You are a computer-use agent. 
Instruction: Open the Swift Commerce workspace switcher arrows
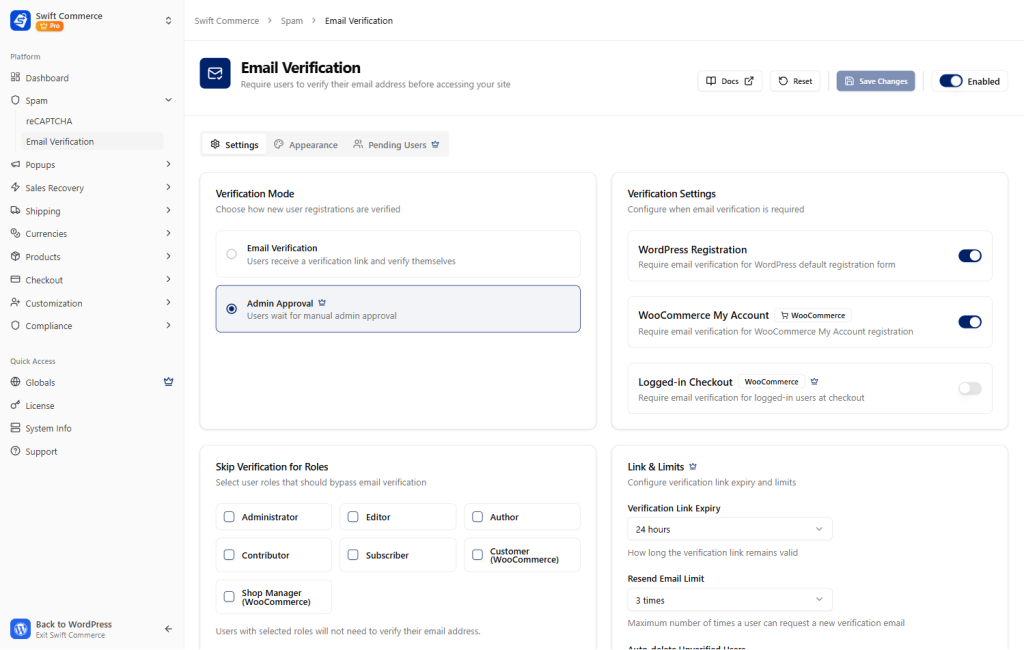coord(168,20)
